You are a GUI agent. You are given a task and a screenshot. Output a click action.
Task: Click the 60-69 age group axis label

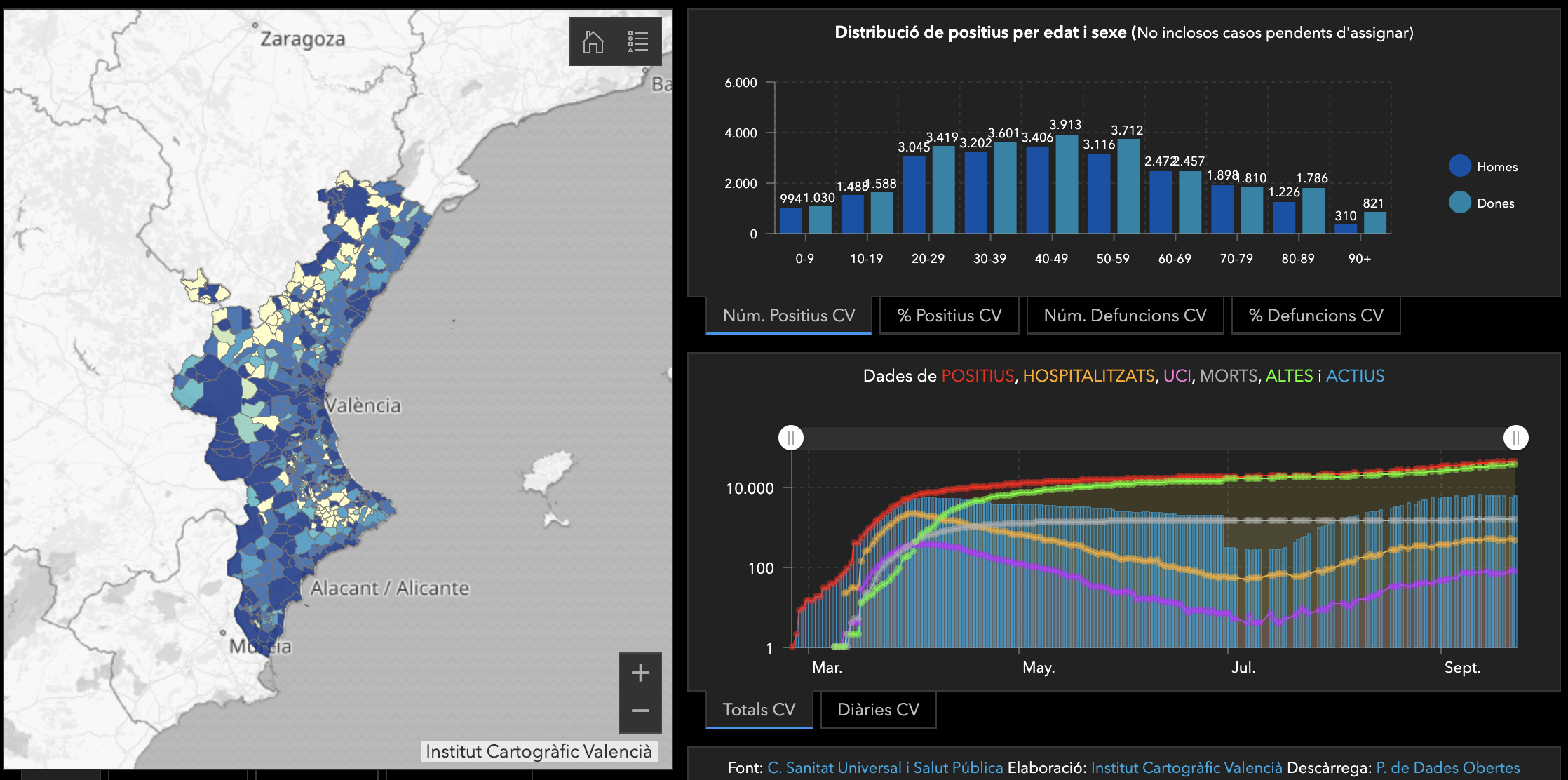[1175, 259]
